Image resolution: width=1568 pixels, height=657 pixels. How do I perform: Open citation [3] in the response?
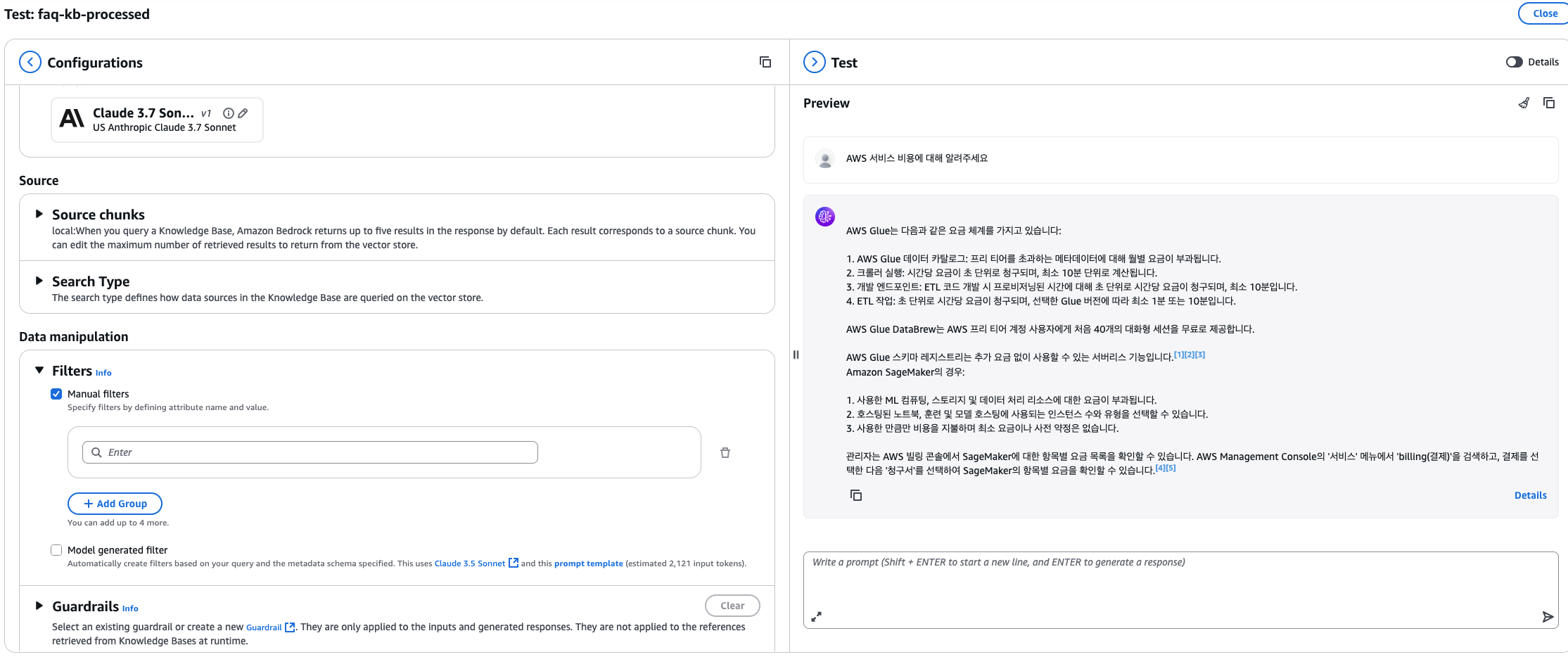pos(1200,355)
